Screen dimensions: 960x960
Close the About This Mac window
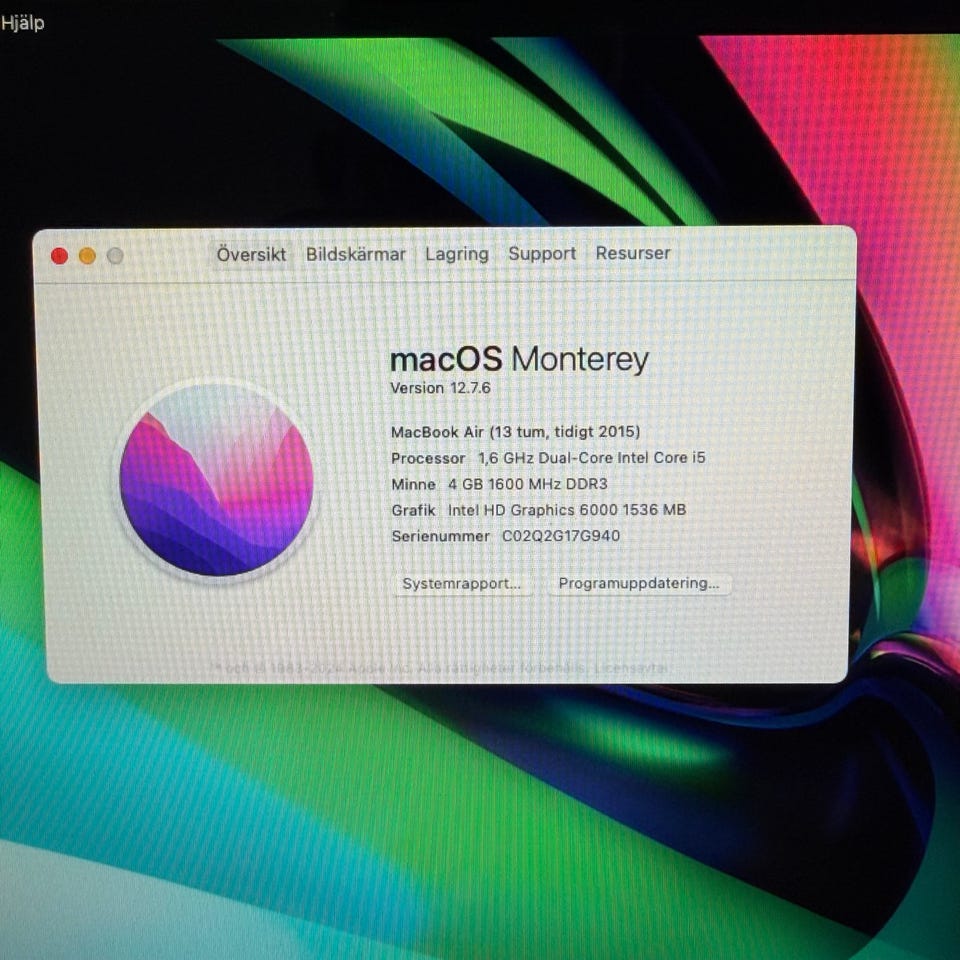(59, 256)
